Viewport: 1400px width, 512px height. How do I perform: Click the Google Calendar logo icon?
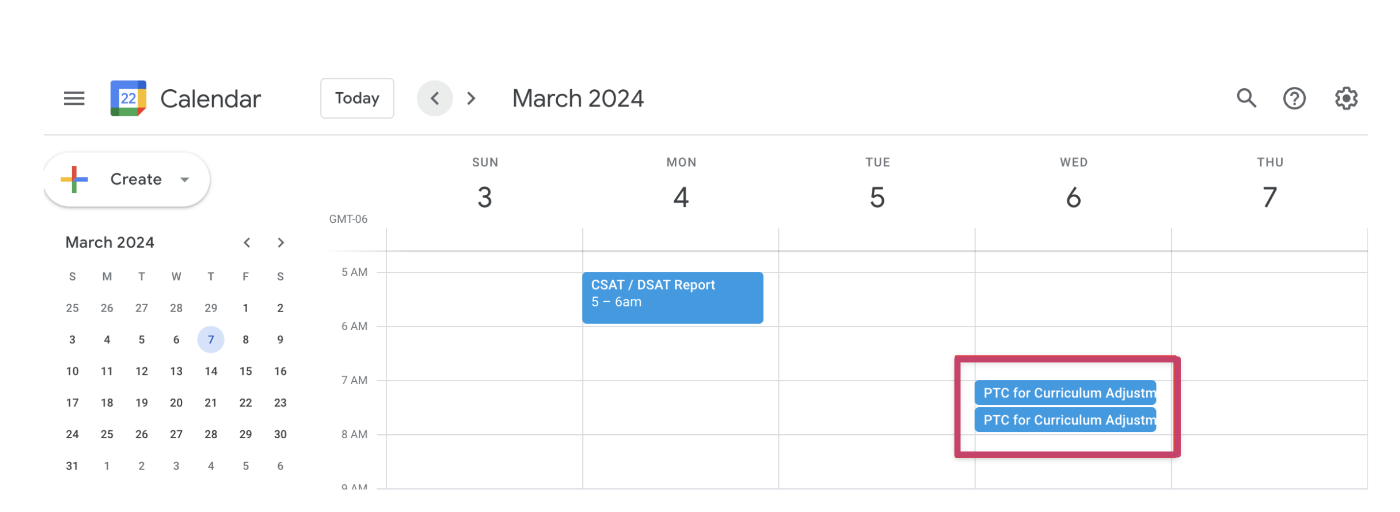(128, 98)
